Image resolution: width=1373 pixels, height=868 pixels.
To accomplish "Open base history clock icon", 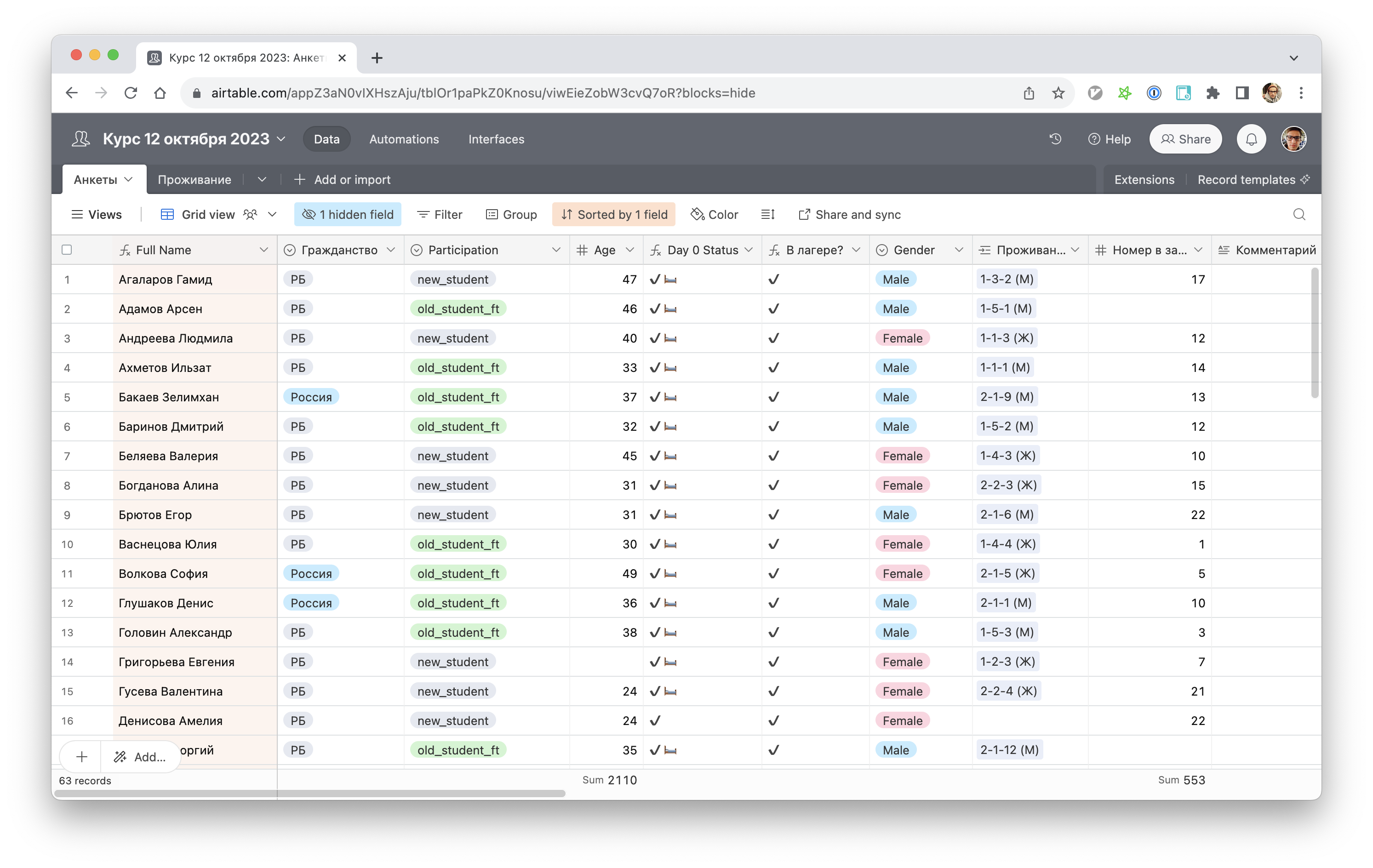I will tap(1055, 138).
